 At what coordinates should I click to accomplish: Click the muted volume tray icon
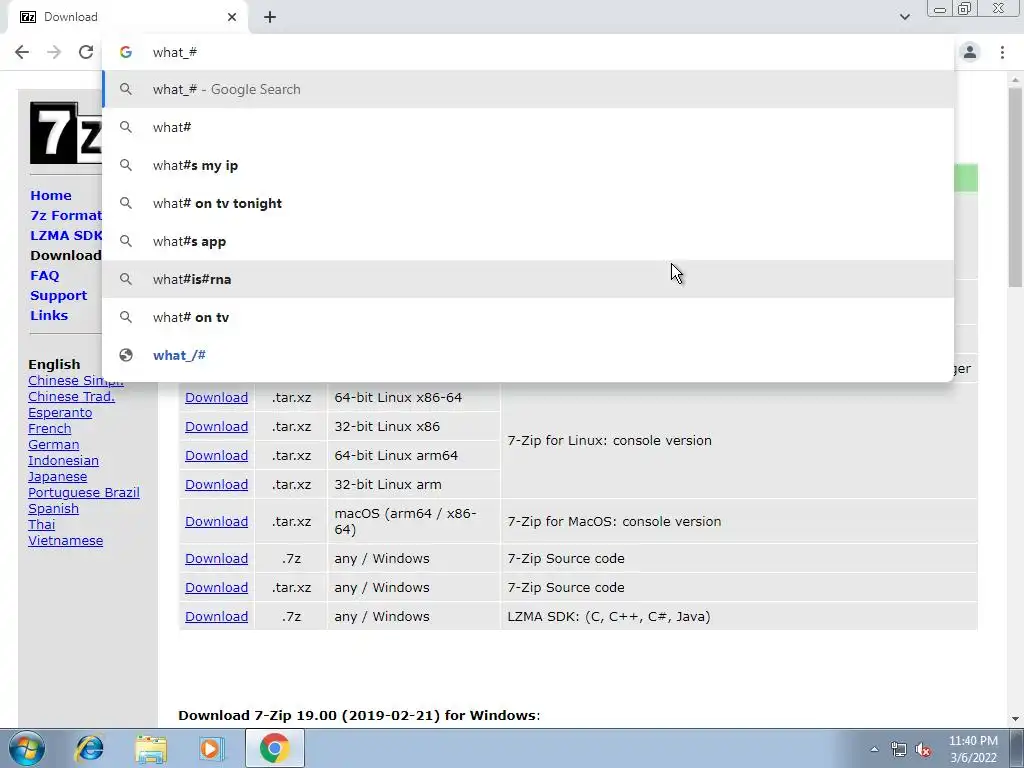pos(923,749)
